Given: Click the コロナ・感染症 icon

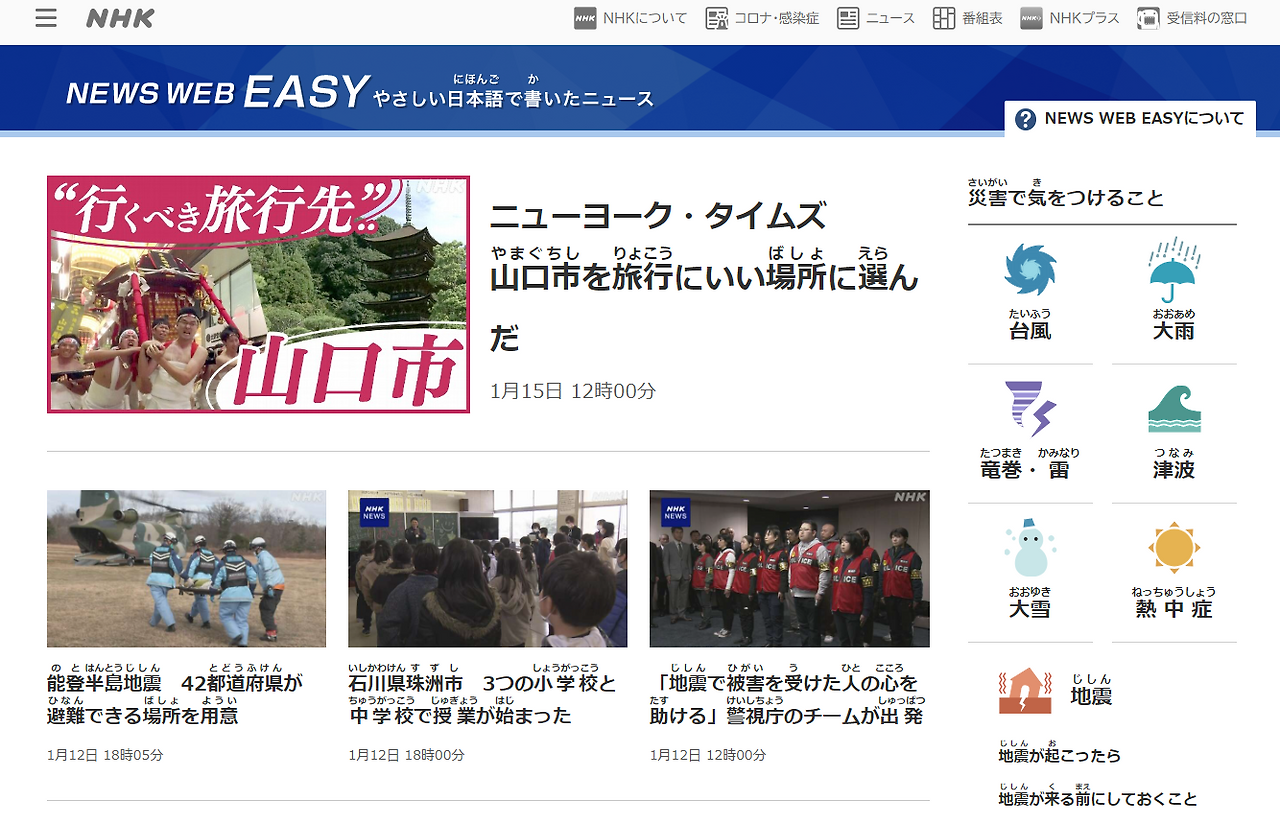Looking at the screenshot, I should (716, 18).
